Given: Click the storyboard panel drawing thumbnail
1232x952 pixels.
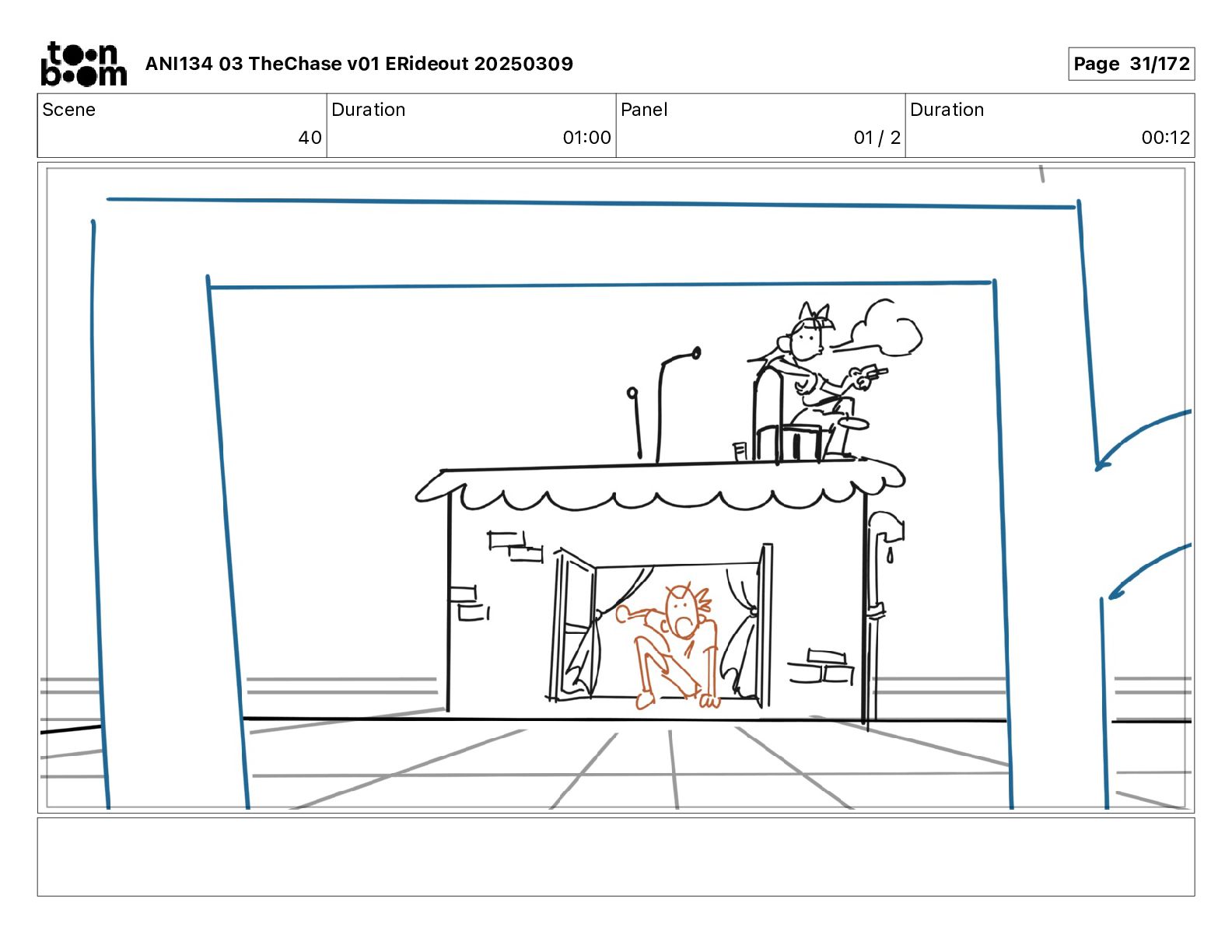Looking at the screenshot, I should tap(616, 488).
